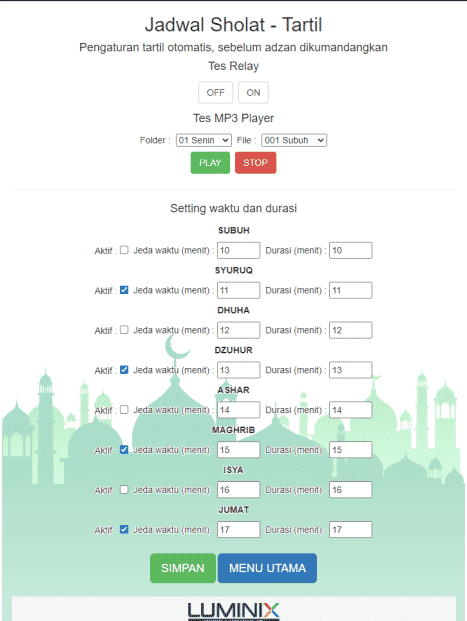Check the ASHAR Aktif checkbox
467x621 pixels.
[x=124, y=410]
